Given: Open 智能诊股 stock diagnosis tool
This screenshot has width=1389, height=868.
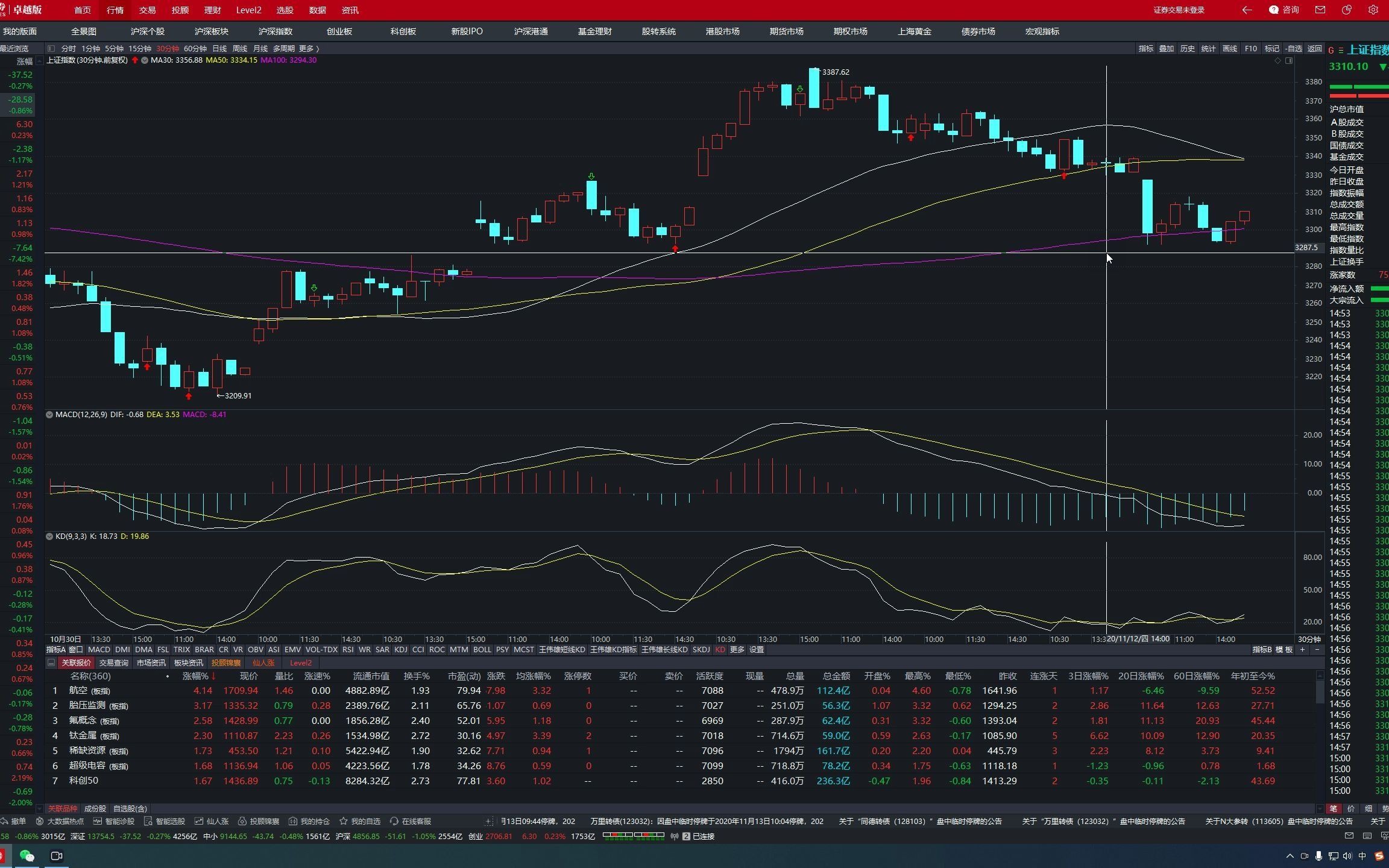Looking at the screenshot, I should [x=114, y=821].
